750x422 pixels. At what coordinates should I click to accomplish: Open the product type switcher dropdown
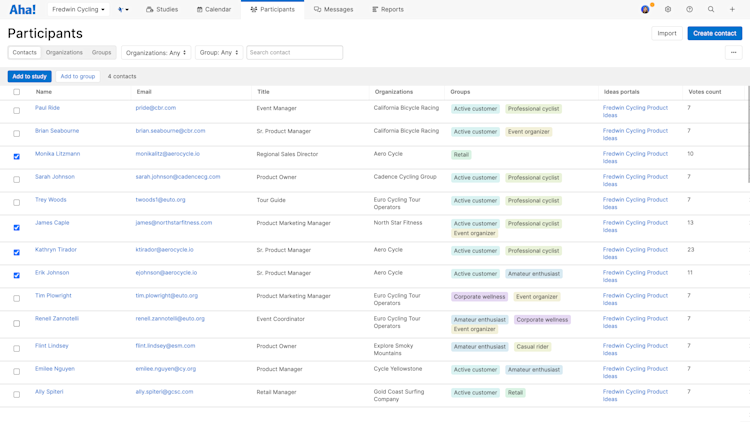pos(123,9)
